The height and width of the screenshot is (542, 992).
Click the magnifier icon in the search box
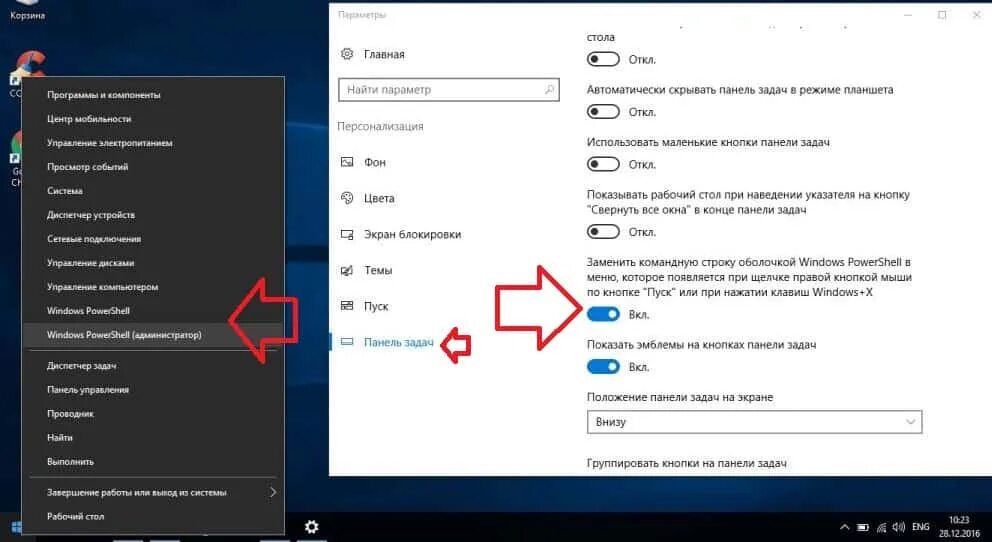(x=549, y=90)
